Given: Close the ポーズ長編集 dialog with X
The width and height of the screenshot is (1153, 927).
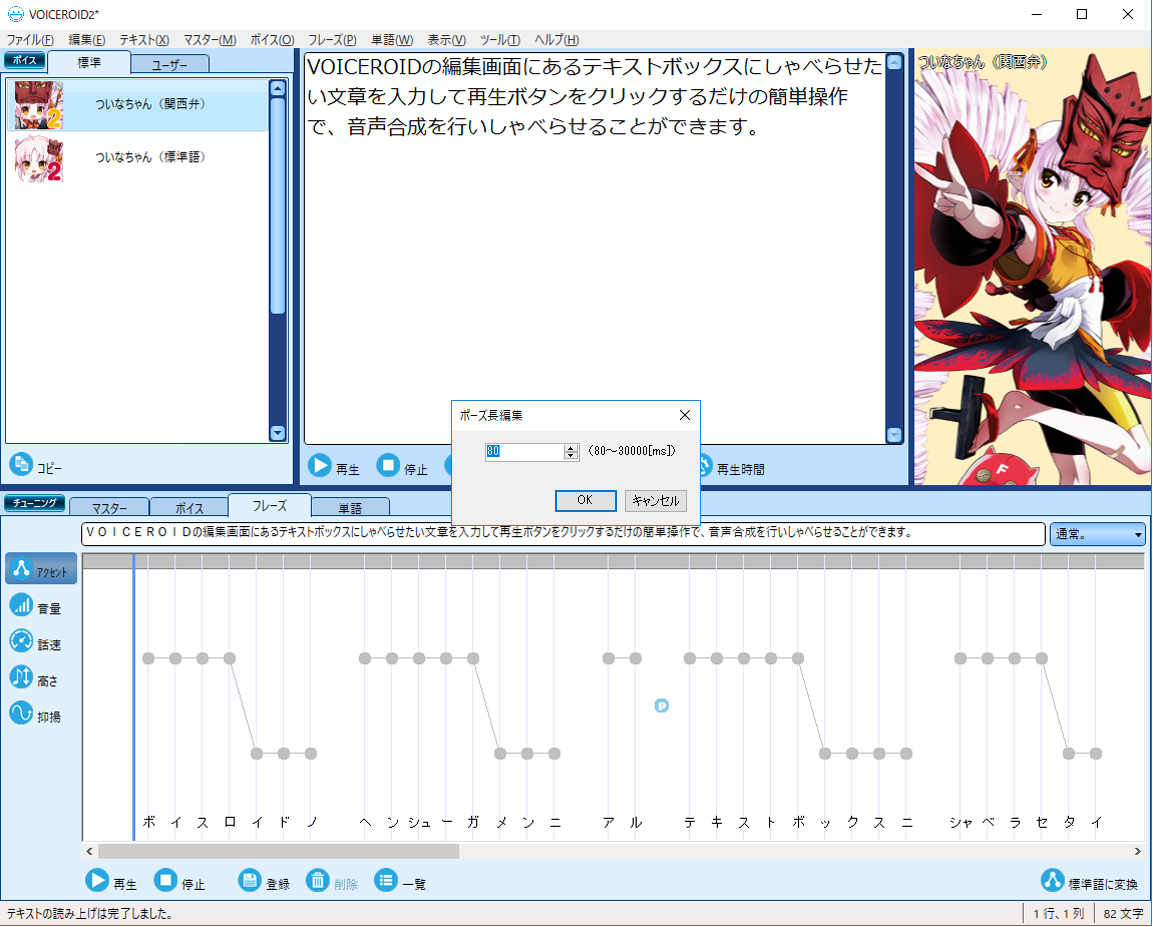Looking at the screenshot, I should coord(685,415).
